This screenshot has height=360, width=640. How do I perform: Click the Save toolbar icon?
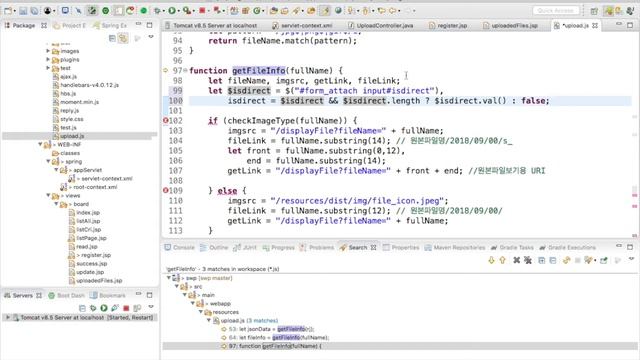click(x=23, y=11)
